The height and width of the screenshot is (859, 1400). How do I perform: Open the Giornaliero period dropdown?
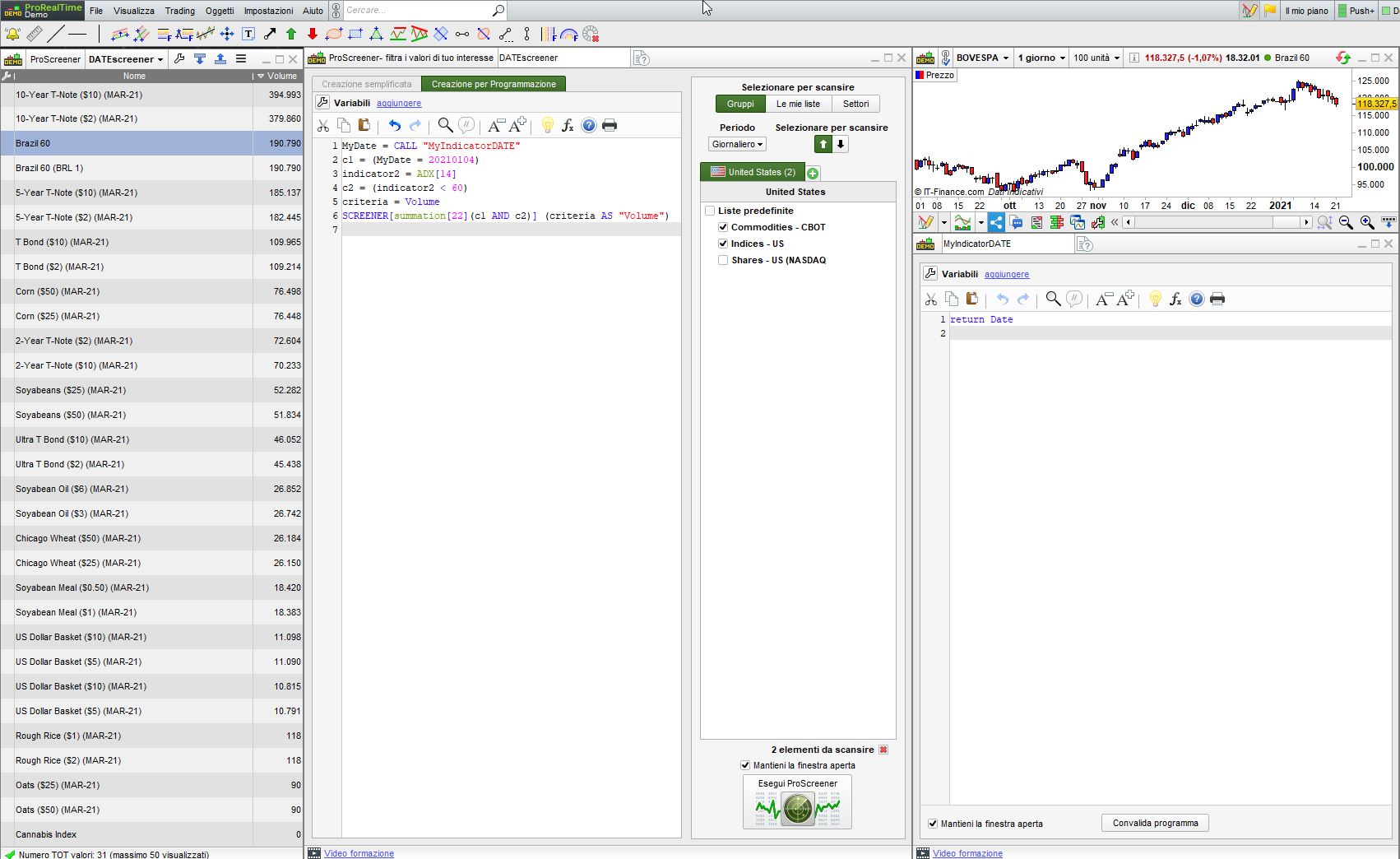click(x=737, y=144)
